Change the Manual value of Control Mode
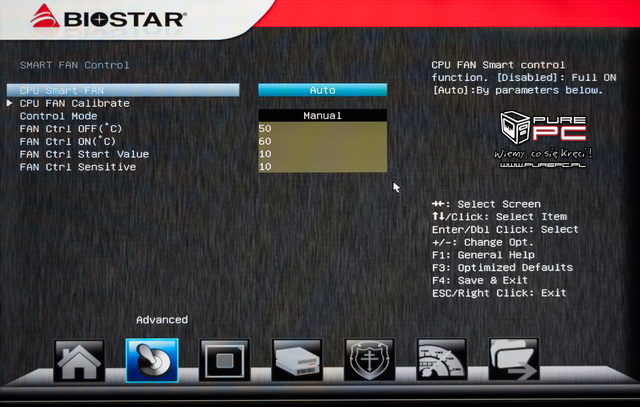This screenshot has height=407, width=640. (x=322, y=116)
